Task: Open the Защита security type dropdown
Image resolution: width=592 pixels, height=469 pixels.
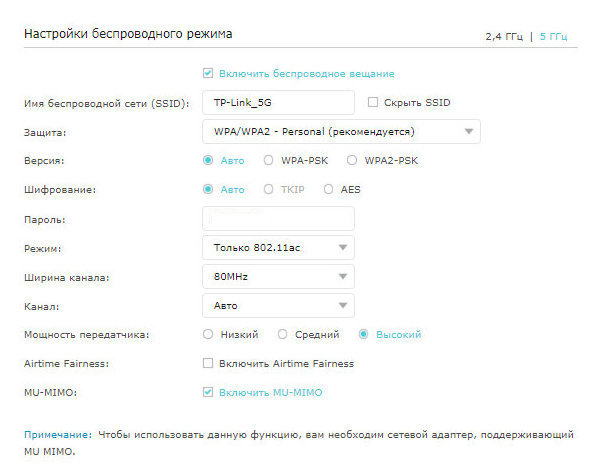Action: (341, 131)
